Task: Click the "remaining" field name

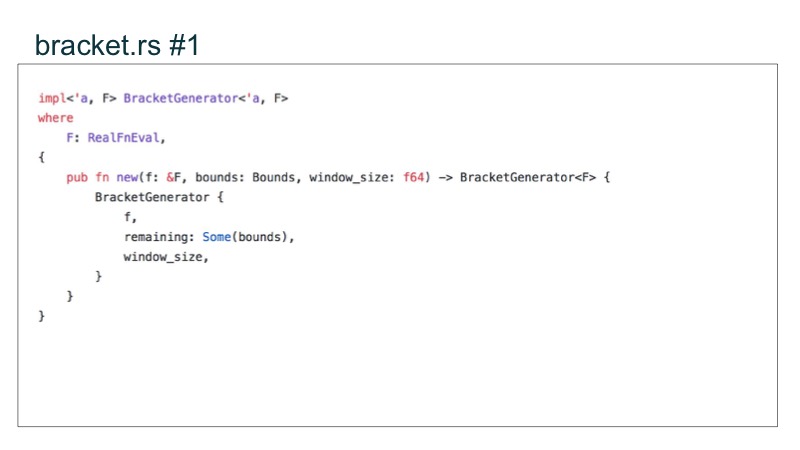Action: coord(155,237)
